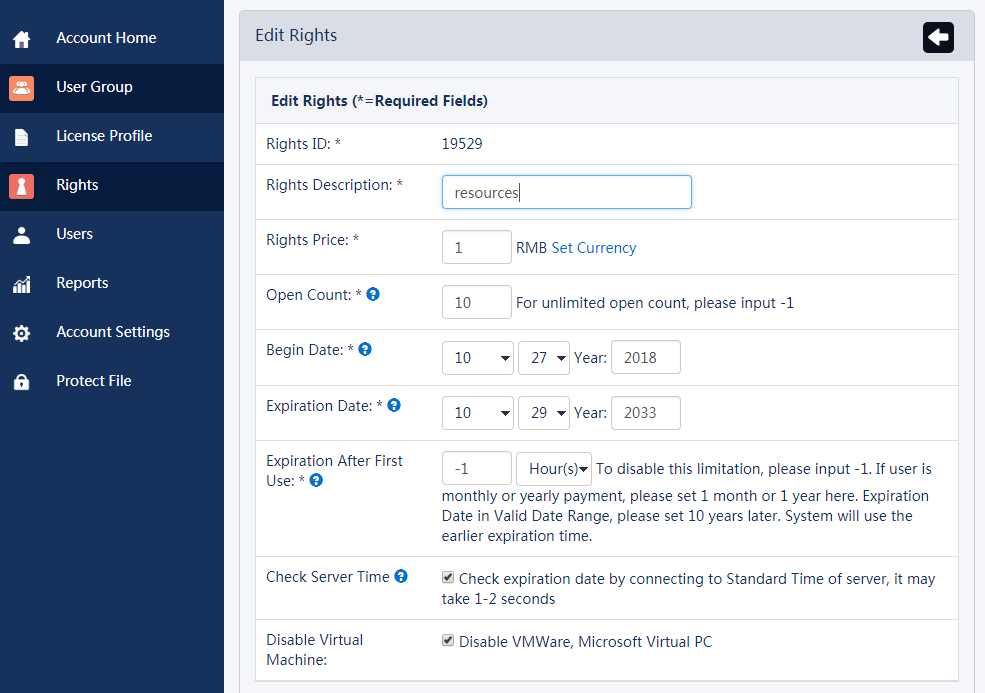Click the Reports chart icon

[22, 284]
